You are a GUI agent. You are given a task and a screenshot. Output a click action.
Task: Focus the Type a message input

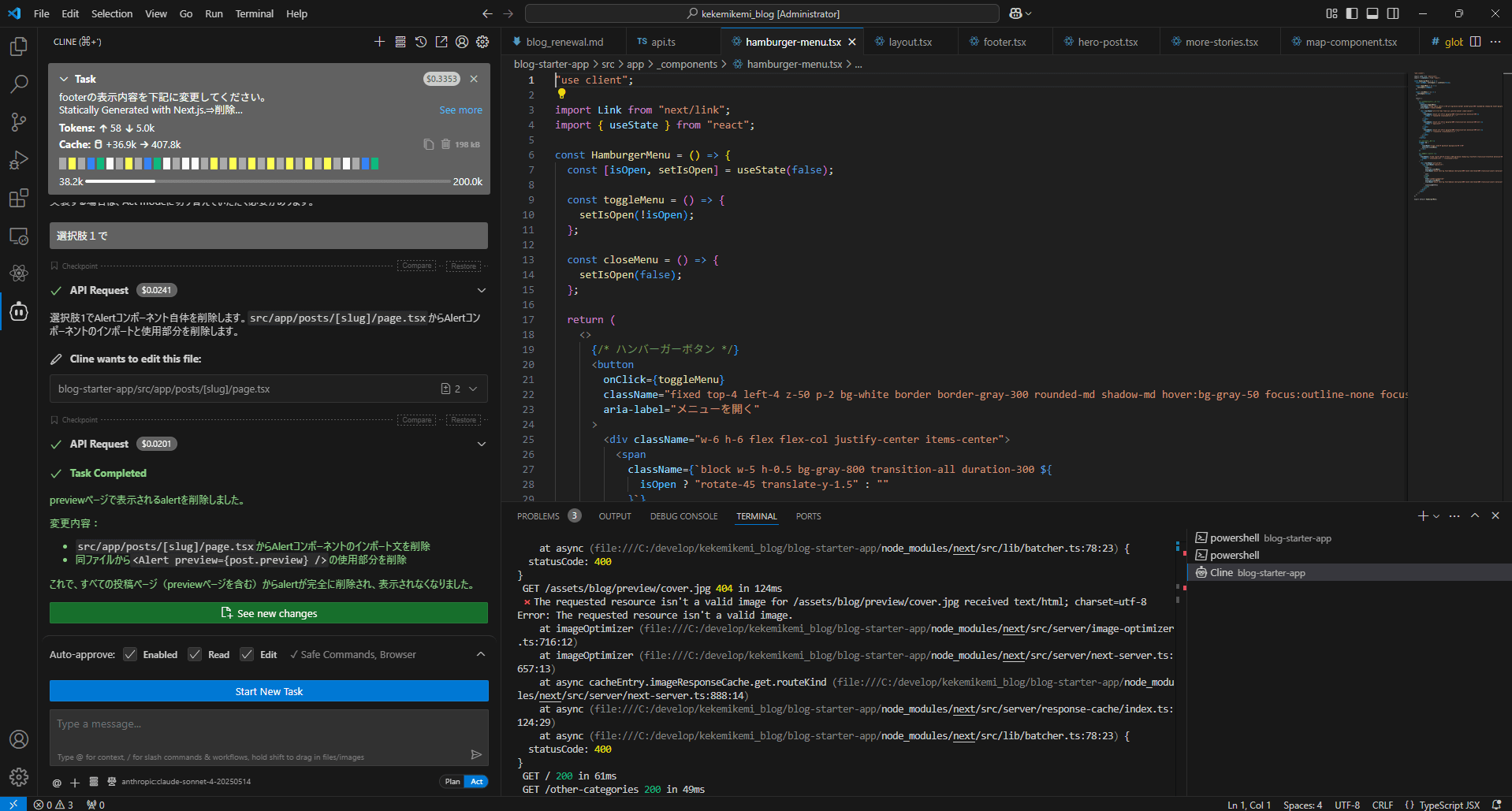pos(269,724)
